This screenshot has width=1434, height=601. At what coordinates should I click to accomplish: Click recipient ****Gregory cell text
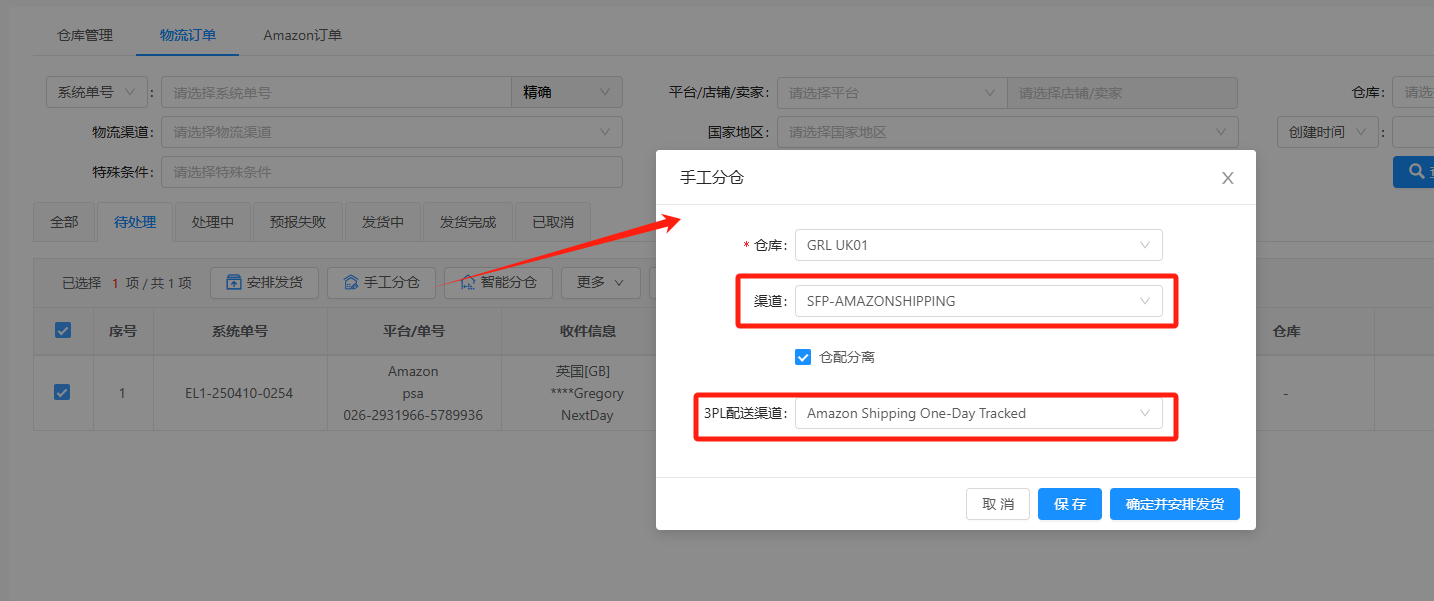(588, 393)
